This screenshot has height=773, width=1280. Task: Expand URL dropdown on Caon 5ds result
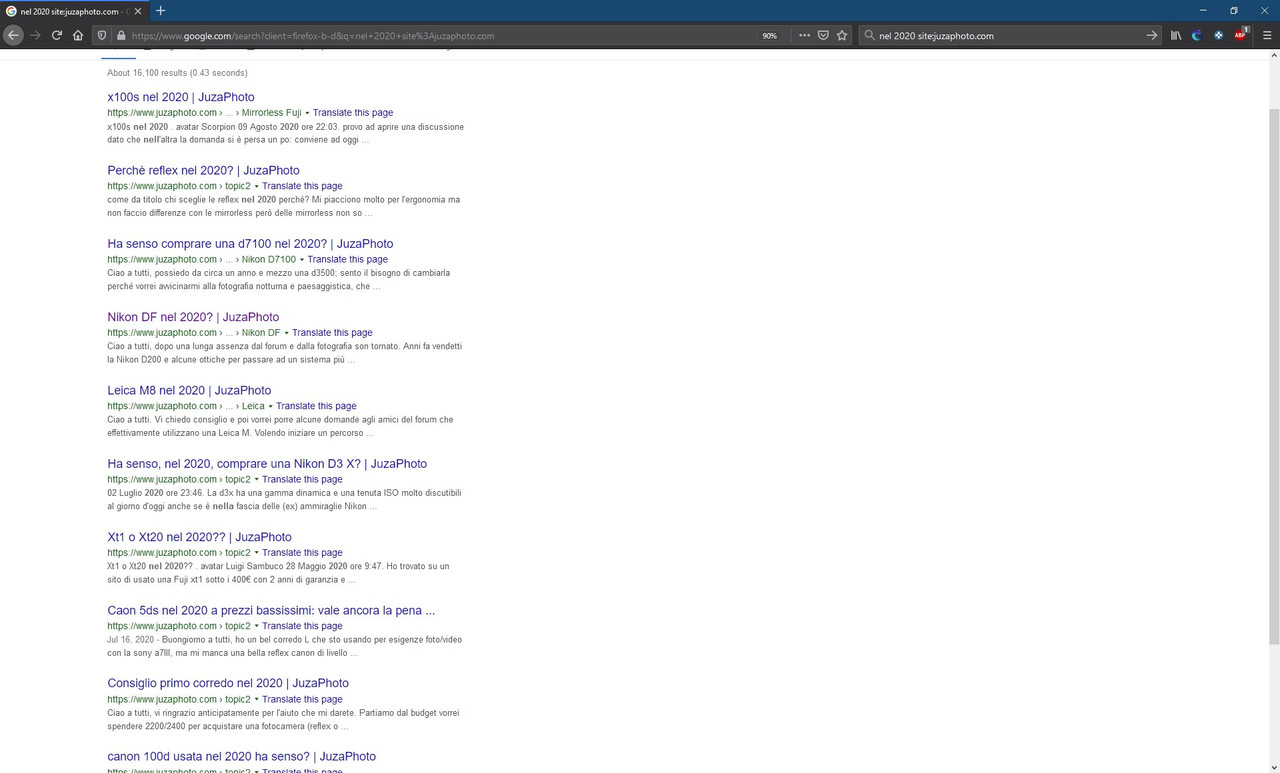point(256,626)
